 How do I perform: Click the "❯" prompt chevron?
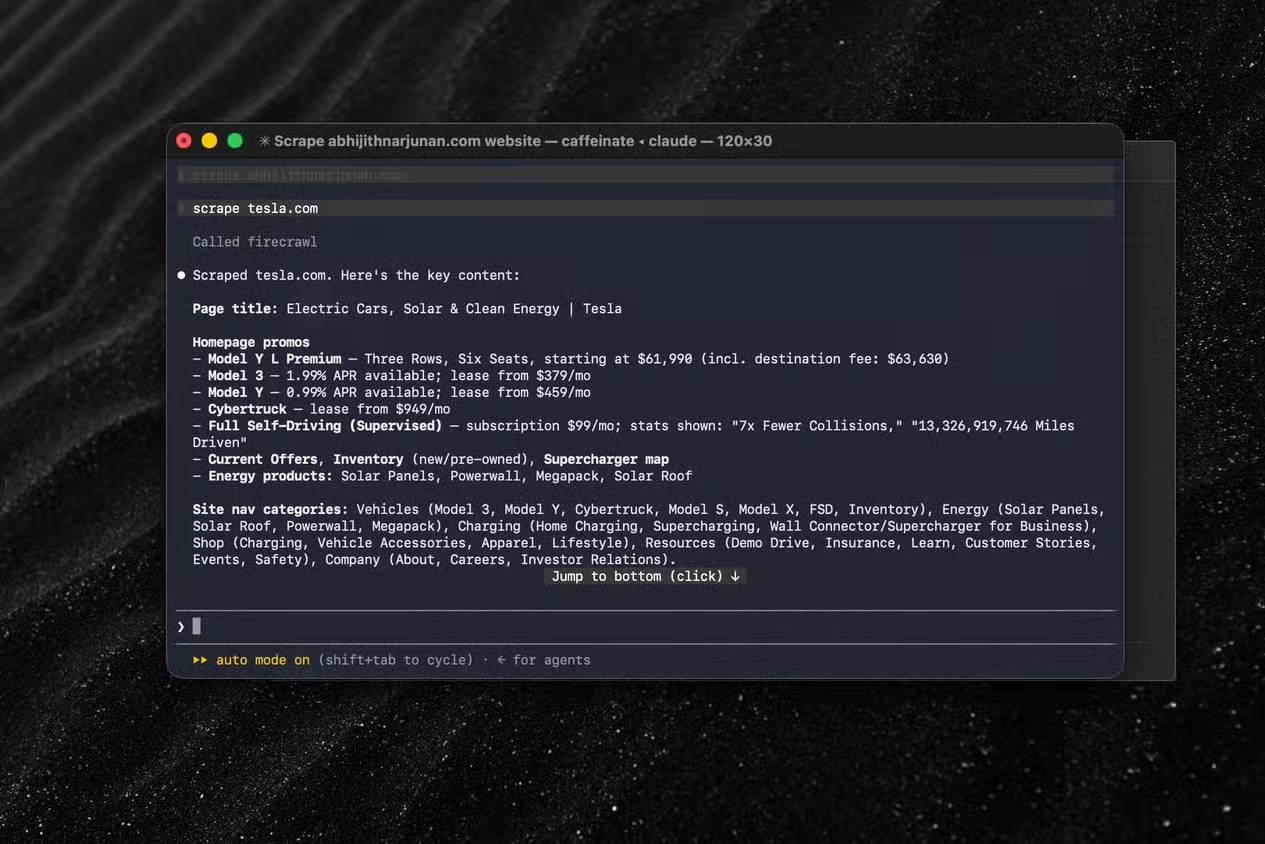pyautogui.click(x=181, y=626)
